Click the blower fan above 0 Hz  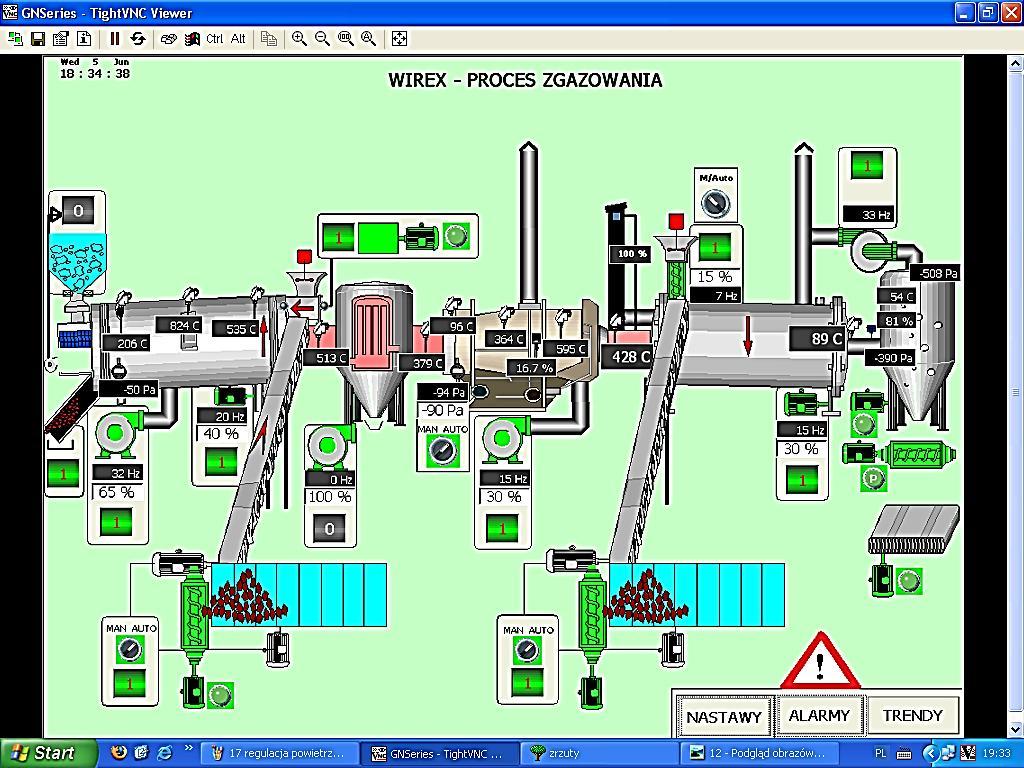(x=330, y=447)
